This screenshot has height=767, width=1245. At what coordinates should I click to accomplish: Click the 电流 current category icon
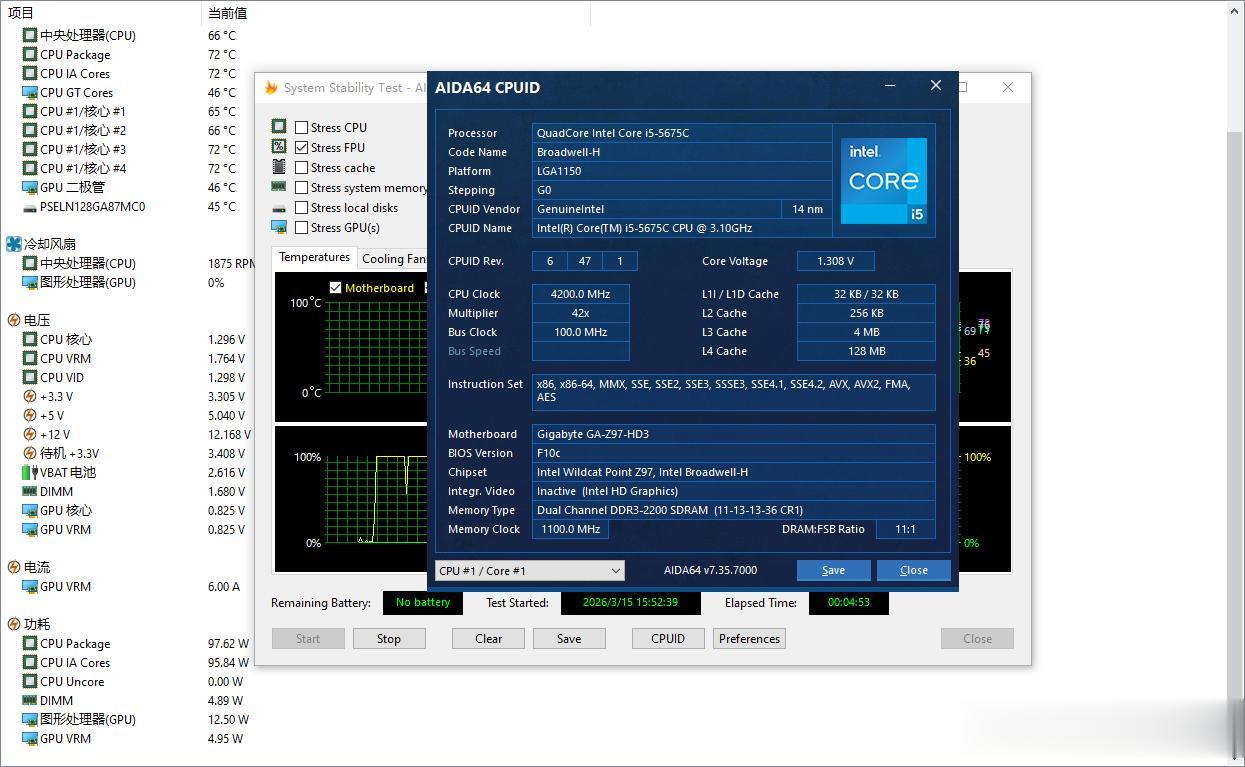click(14, 567)
